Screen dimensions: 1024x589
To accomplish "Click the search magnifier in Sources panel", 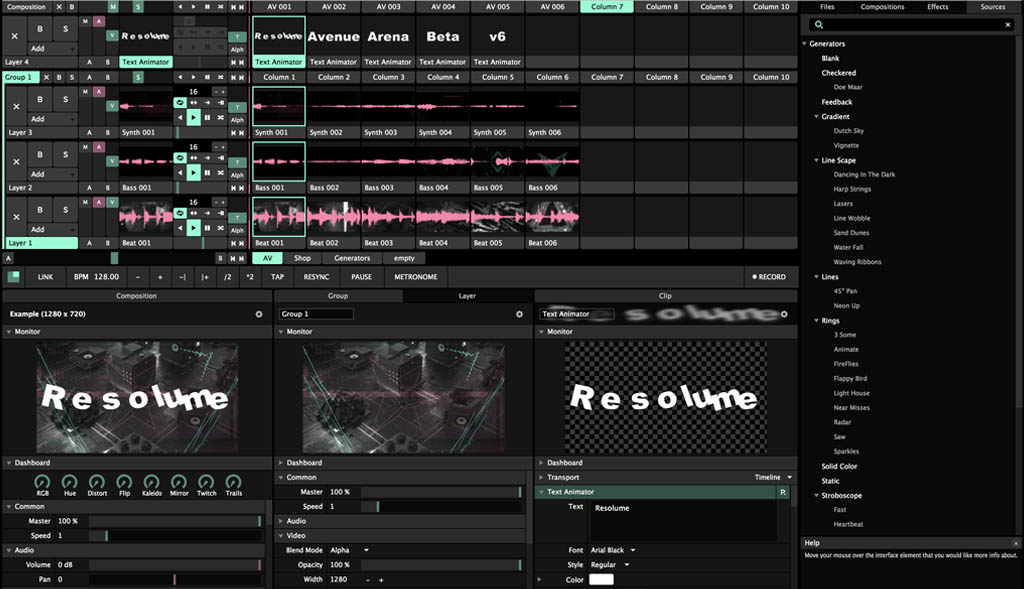I will 818,25.
